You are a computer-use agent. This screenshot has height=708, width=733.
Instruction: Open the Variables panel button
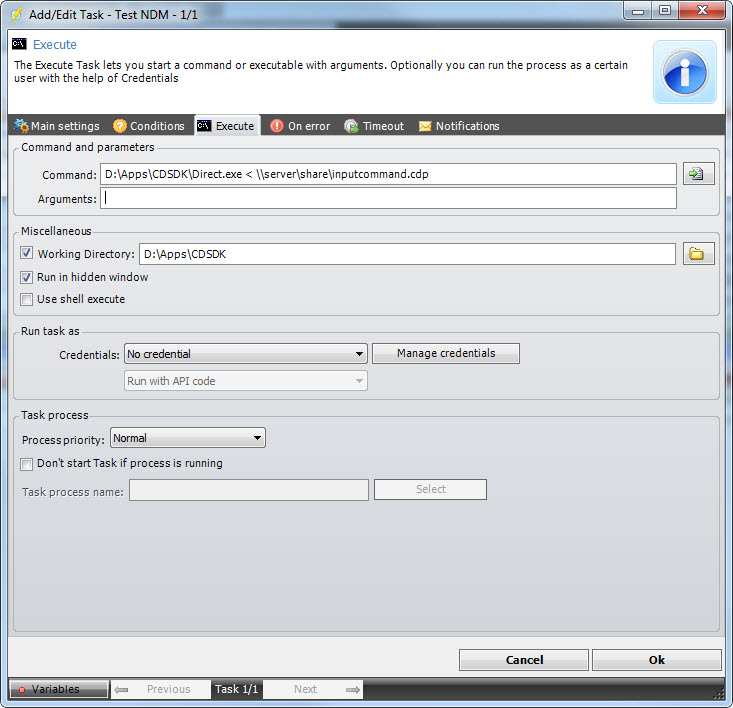[x=59, y=689]
